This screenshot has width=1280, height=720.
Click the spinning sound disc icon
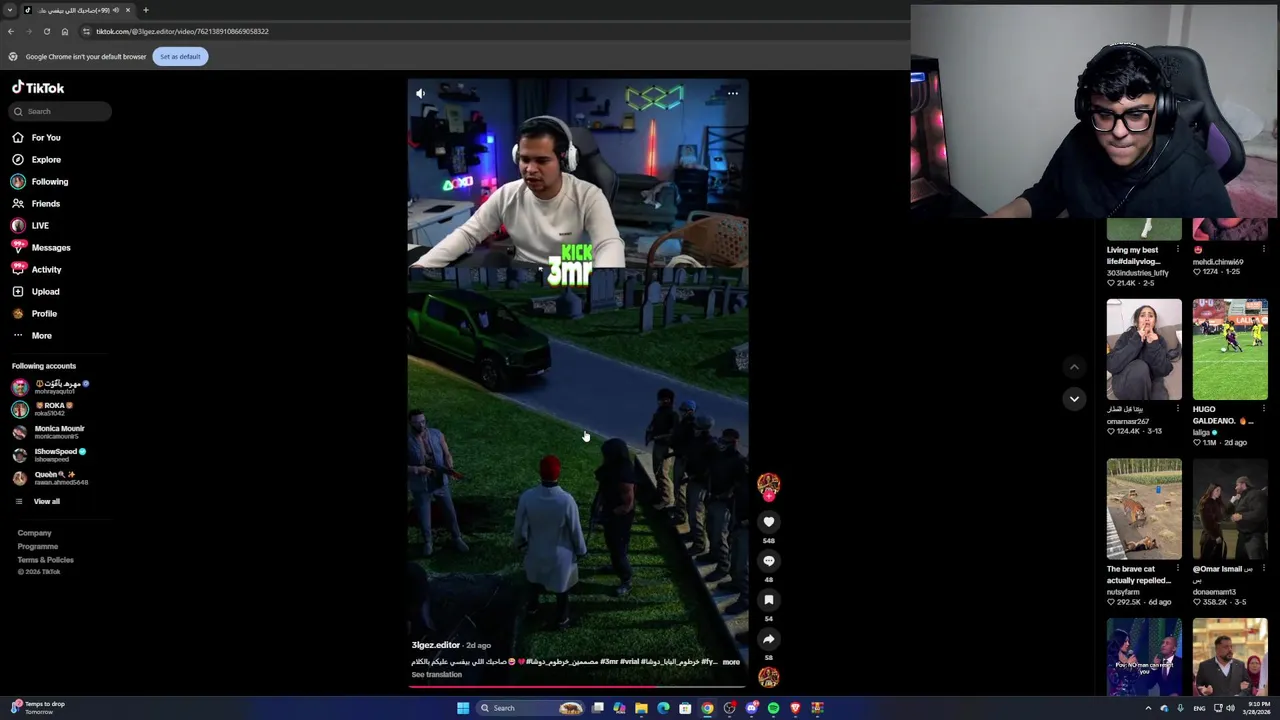coord(769,677)
